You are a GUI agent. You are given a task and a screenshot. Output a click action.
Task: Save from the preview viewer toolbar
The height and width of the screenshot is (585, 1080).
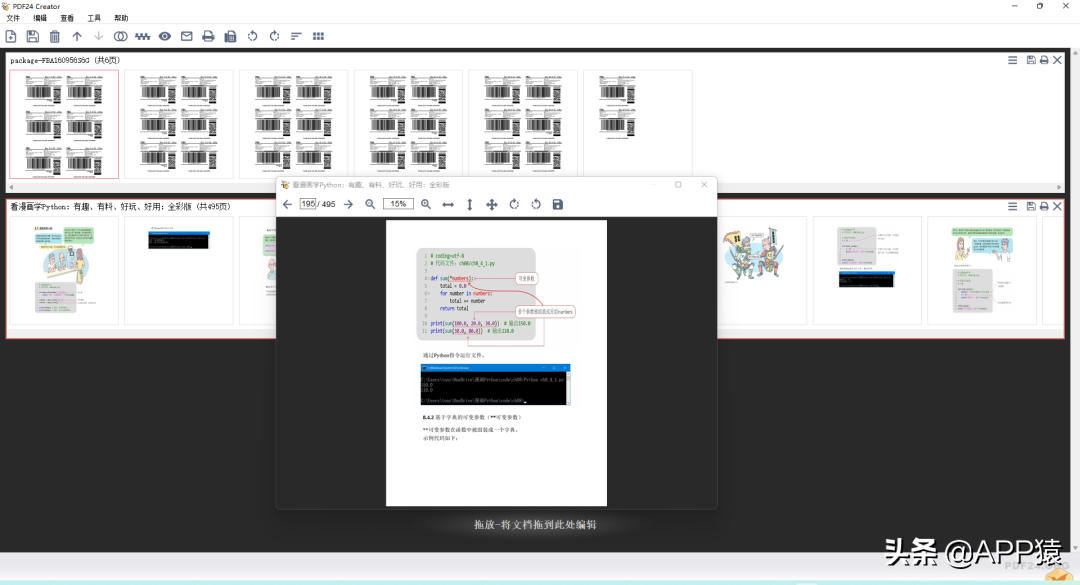[x=558, y=204]
